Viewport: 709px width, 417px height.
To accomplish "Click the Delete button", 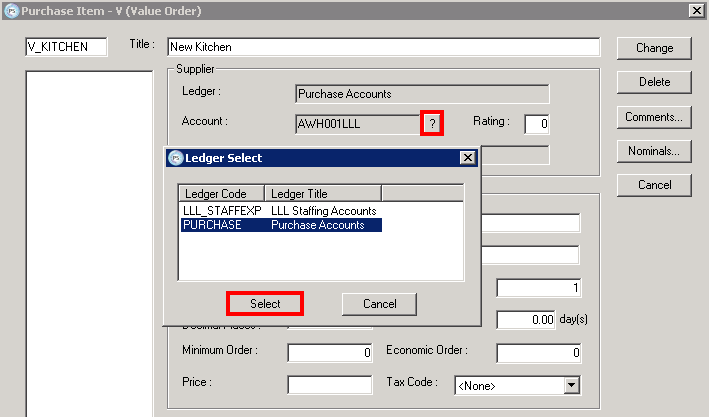I will click(654, 82).
